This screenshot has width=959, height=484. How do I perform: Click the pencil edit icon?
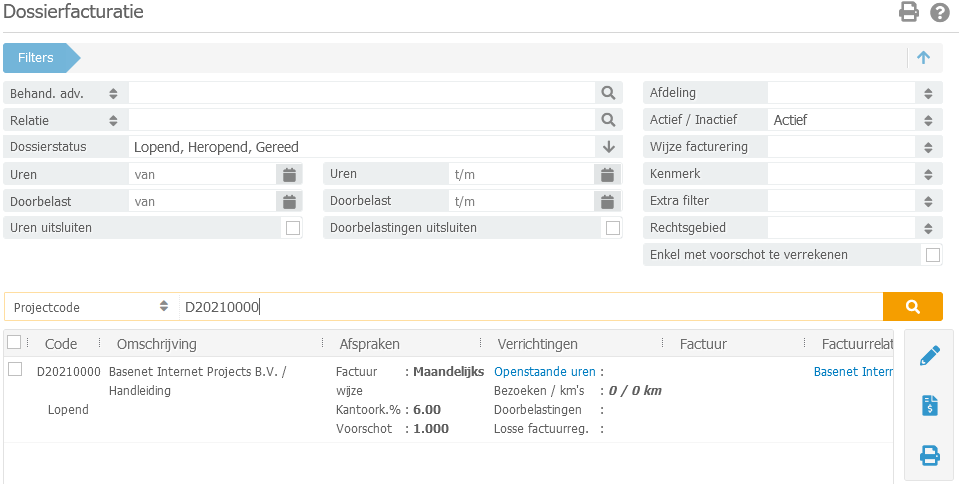pos(929,355)
